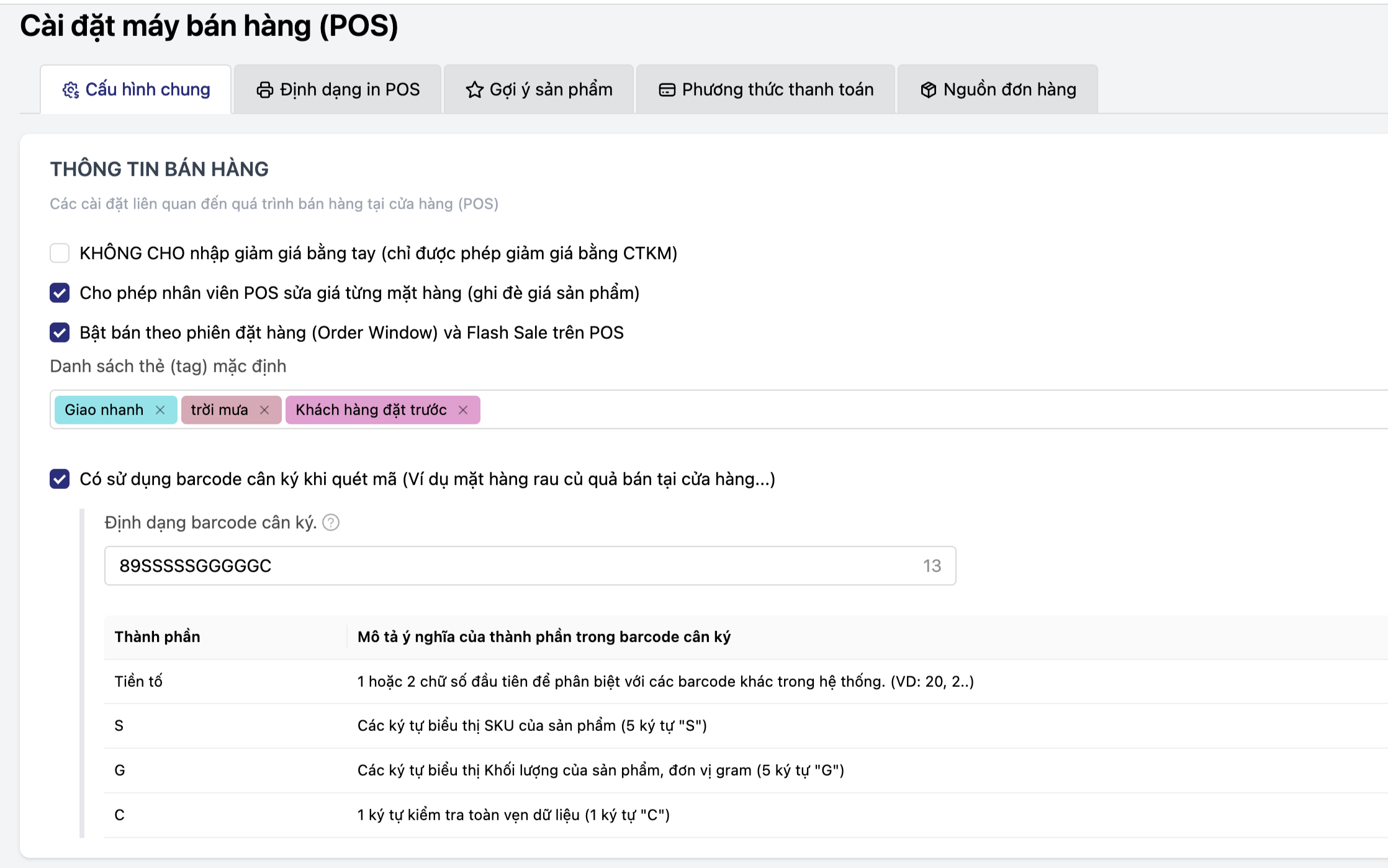Click the Thành phần column header
The height and width of the screenshot is (868, 1388).
click(158, 637)
